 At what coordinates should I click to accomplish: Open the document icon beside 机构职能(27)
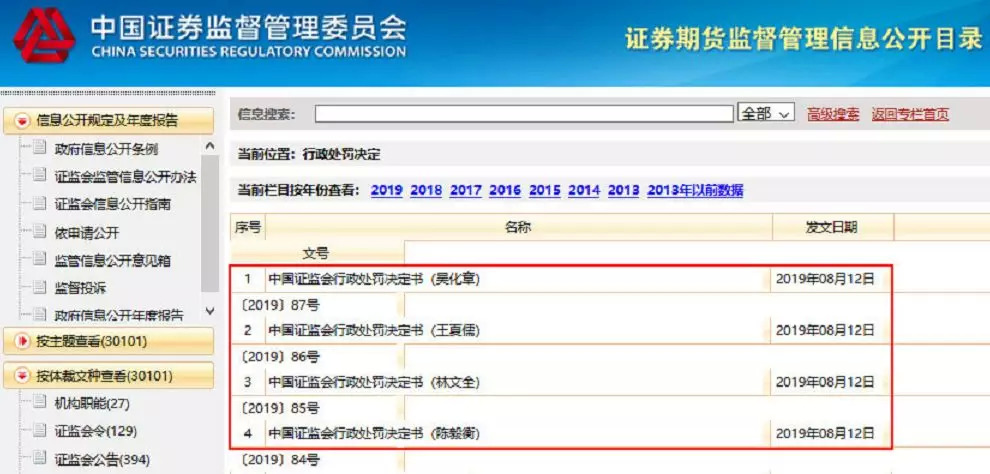(x=40, y=402)
